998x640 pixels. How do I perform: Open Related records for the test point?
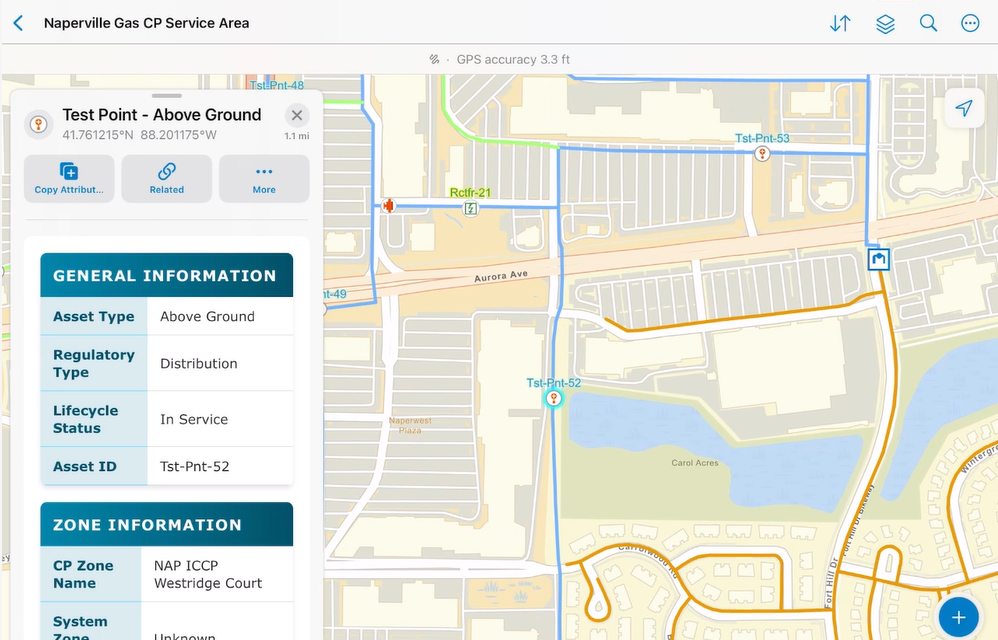click(x=166, y=178)
